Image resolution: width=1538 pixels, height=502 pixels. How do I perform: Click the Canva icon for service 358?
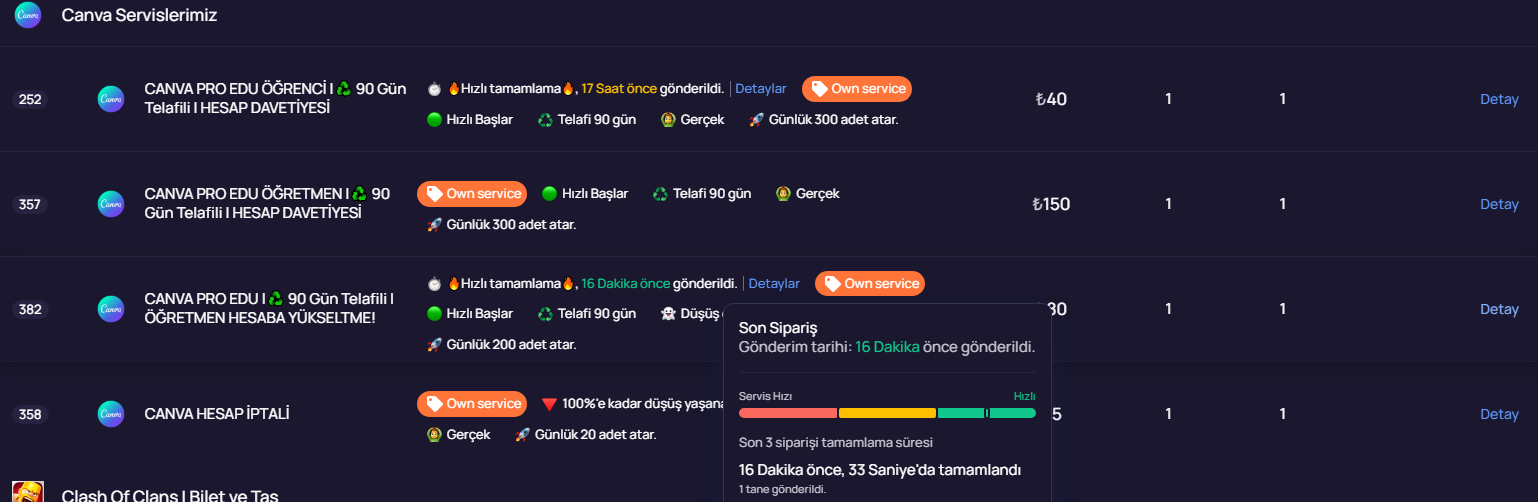tap(110, 414)
